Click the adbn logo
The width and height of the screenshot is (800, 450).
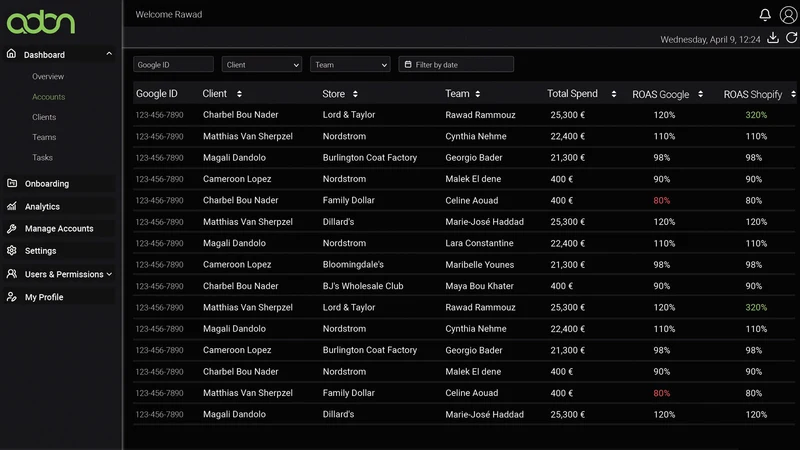click(x=41, y=22)
